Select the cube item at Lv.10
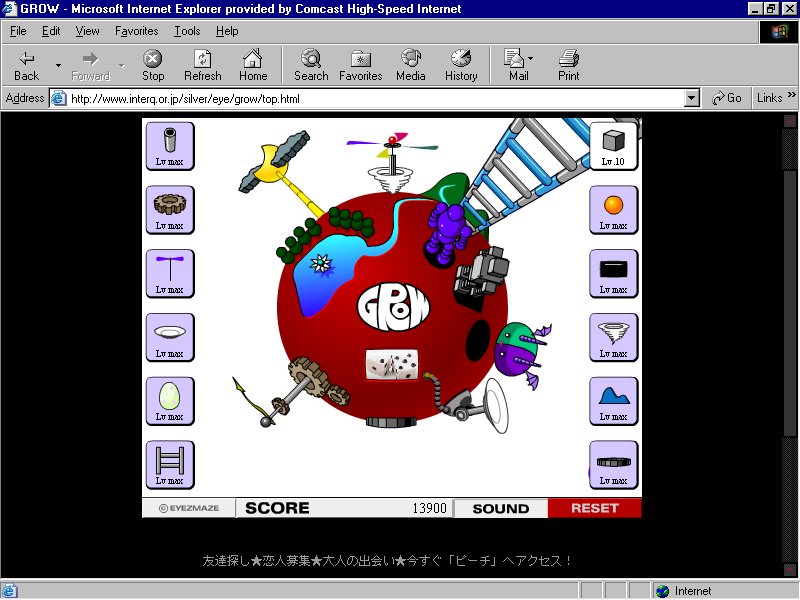 click(x=613, y=146)
